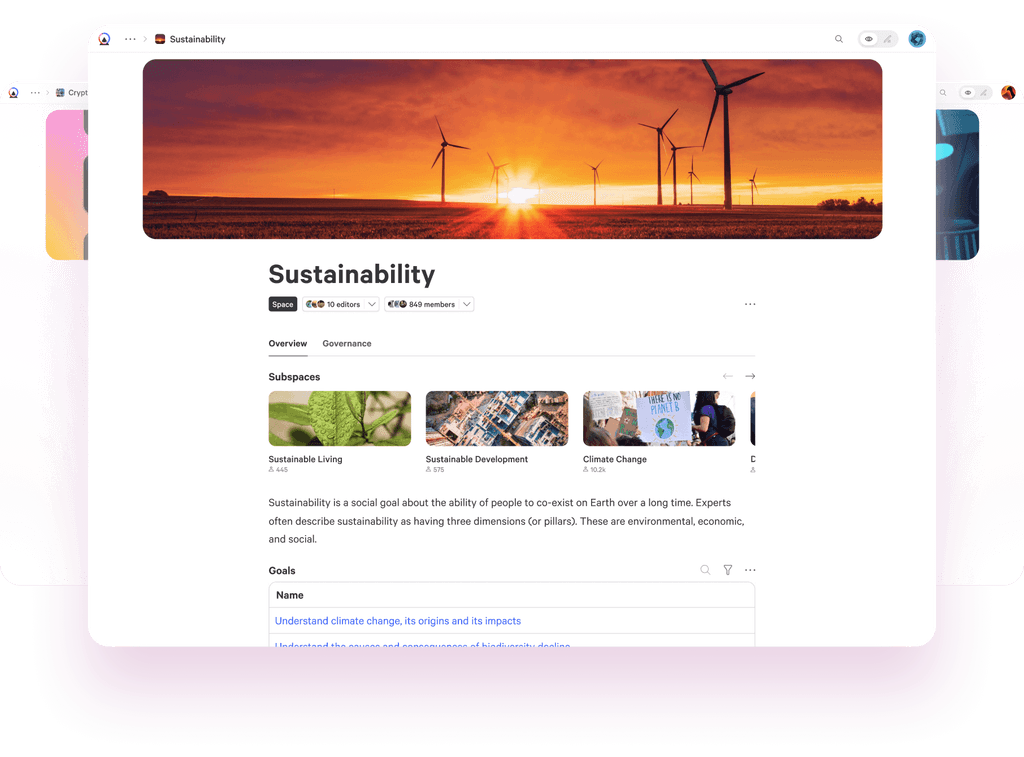Open the Sustainable Living subspace thumbnail
Image resolution: width=1024 pixels, height=757 pixels.
click(340, 419)
